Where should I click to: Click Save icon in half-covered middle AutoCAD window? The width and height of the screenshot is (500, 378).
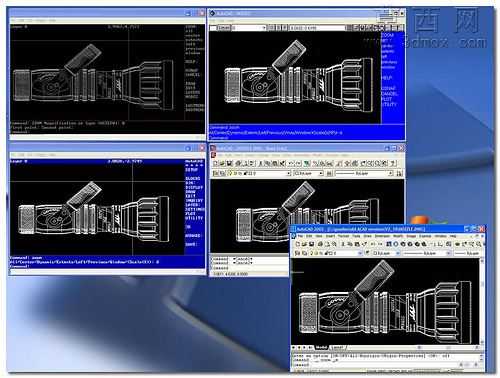[x=229, y=163]
